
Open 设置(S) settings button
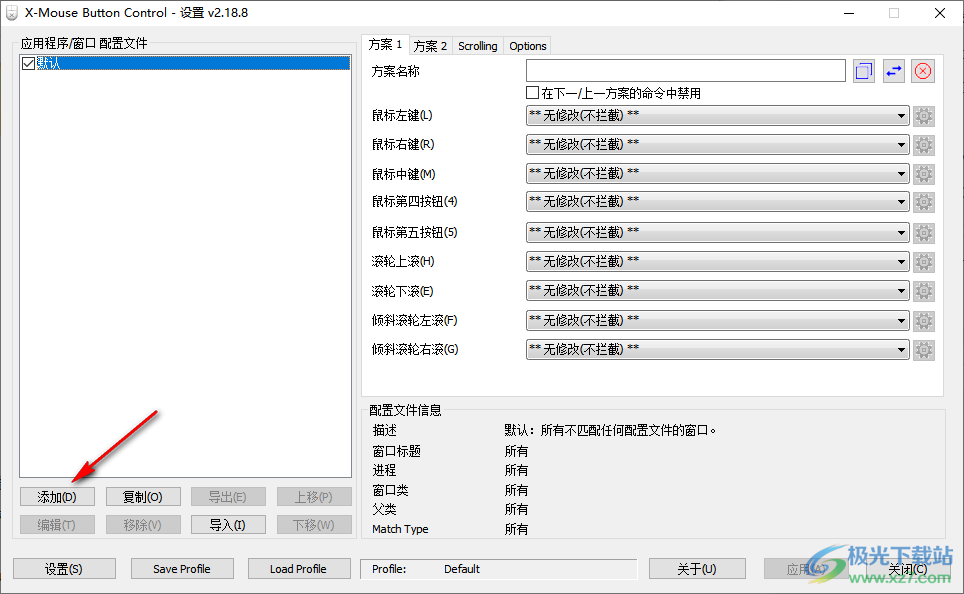tap(64, 569)
